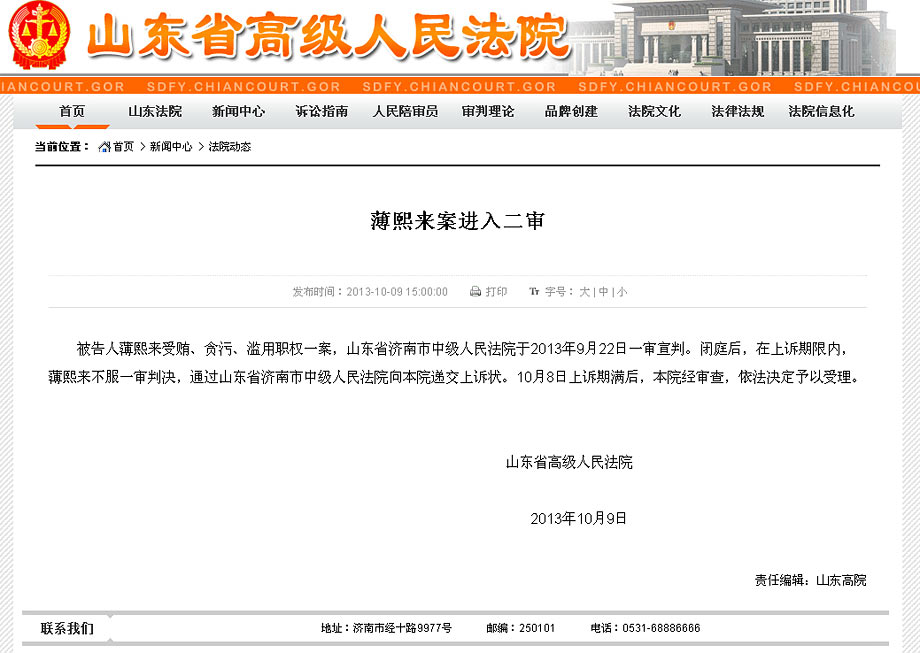Viewport: 920px width, 653px height.
Task: Click the 打印 print link
Action: 496,292
